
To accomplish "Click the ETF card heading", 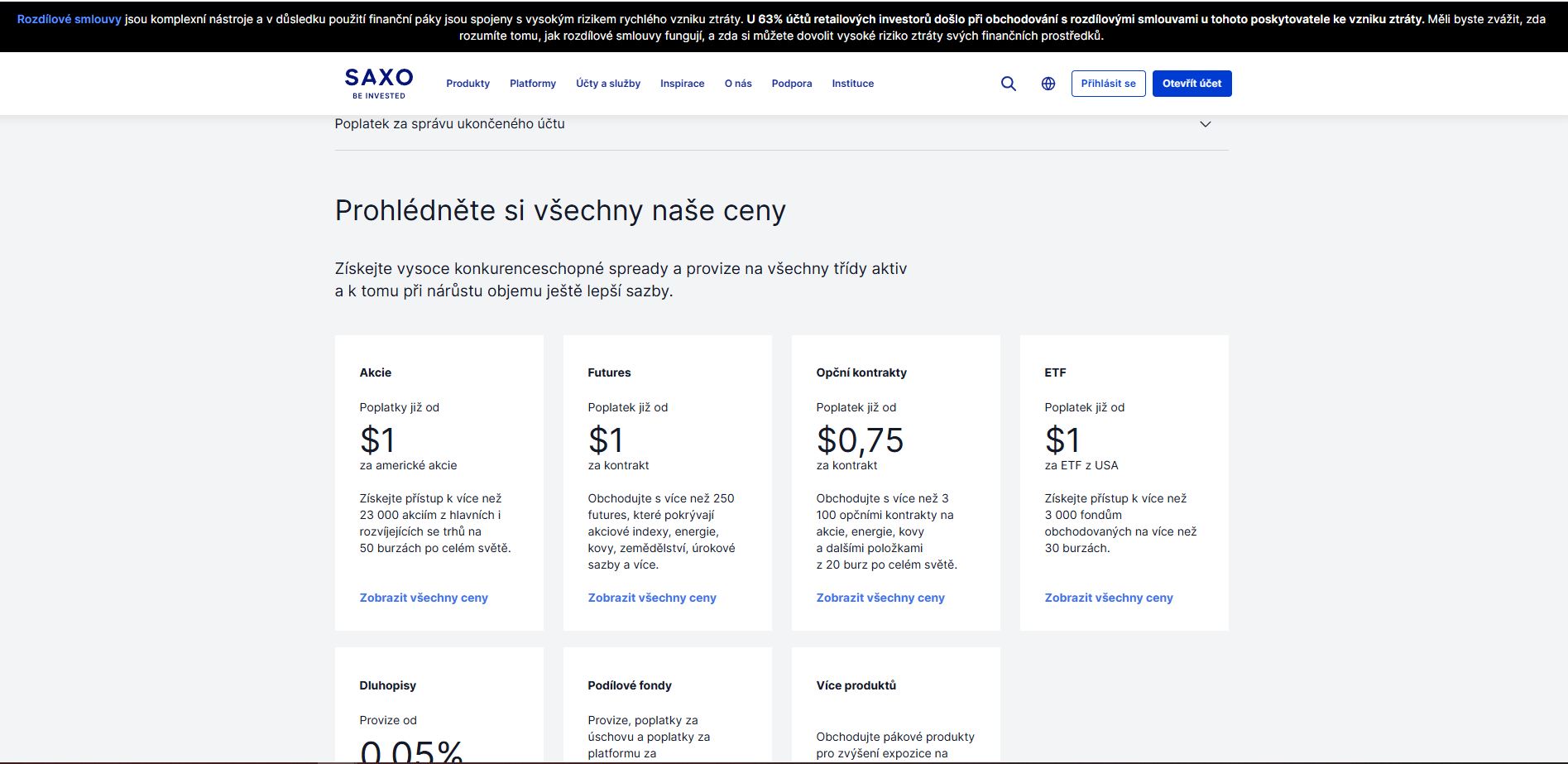I will pyautogui.click(x=1055, y=372).
